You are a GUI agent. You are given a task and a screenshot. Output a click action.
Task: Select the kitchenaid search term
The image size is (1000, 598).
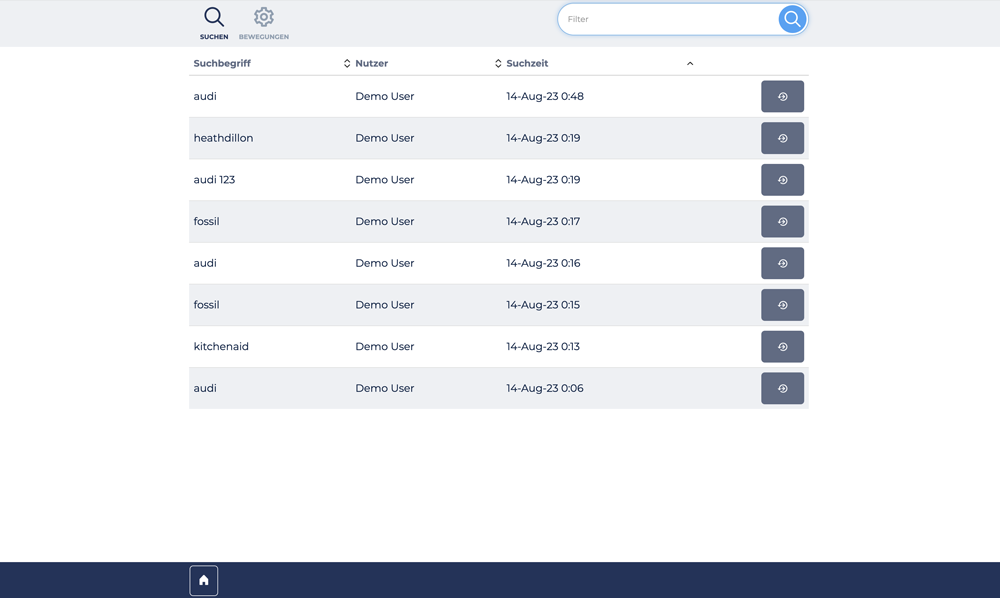(221, 347)
